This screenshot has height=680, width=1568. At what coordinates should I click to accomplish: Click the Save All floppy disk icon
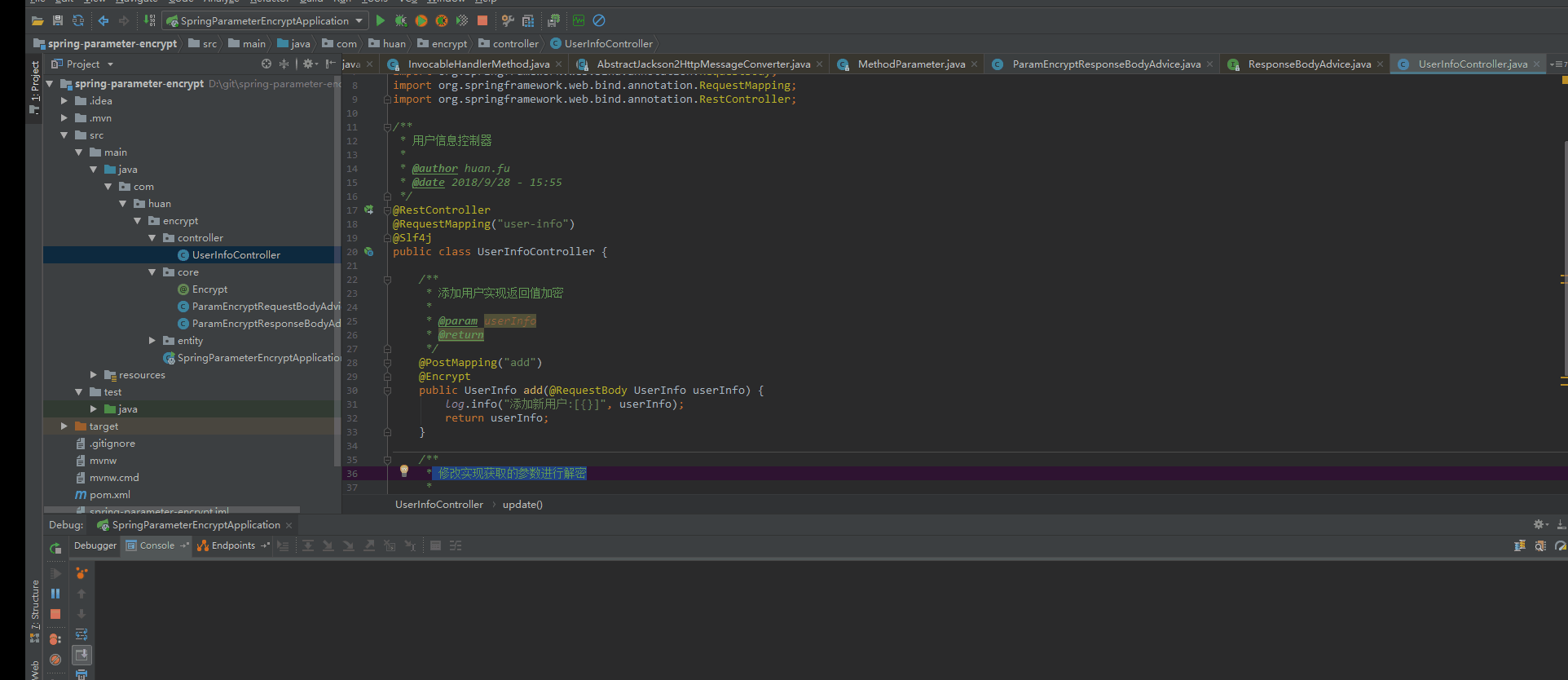coord(58,20)
